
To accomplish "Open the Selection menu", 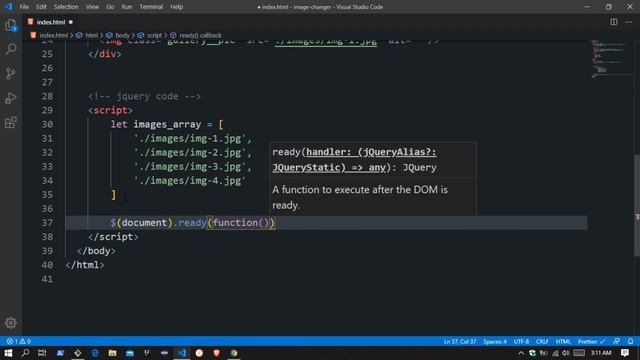I will (66, 7).
